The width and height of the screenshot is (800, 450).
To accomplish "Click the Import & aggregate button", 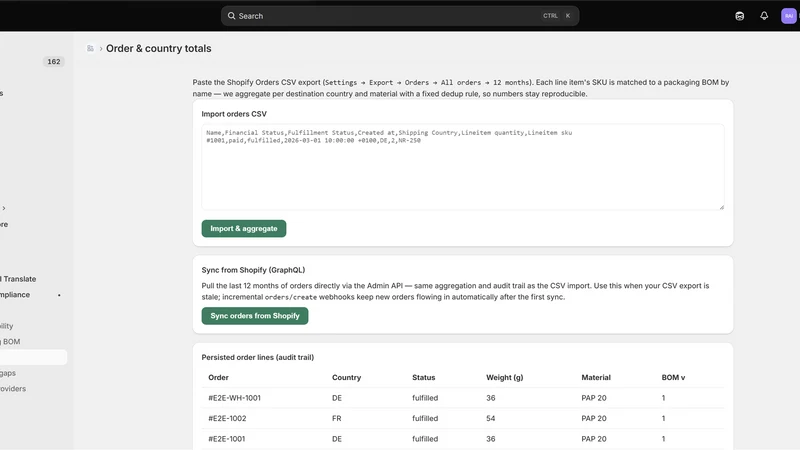I will click(x=244, y=229).
